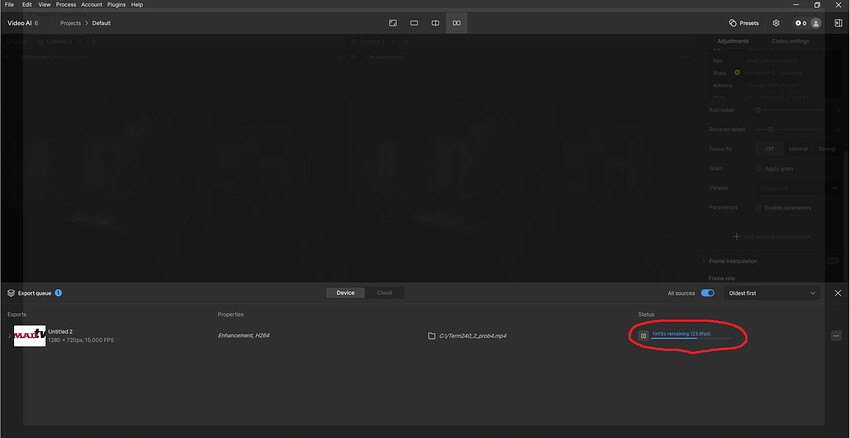Open the Process menu
Viewport: 850px width, 438px height.
[66, 5]
